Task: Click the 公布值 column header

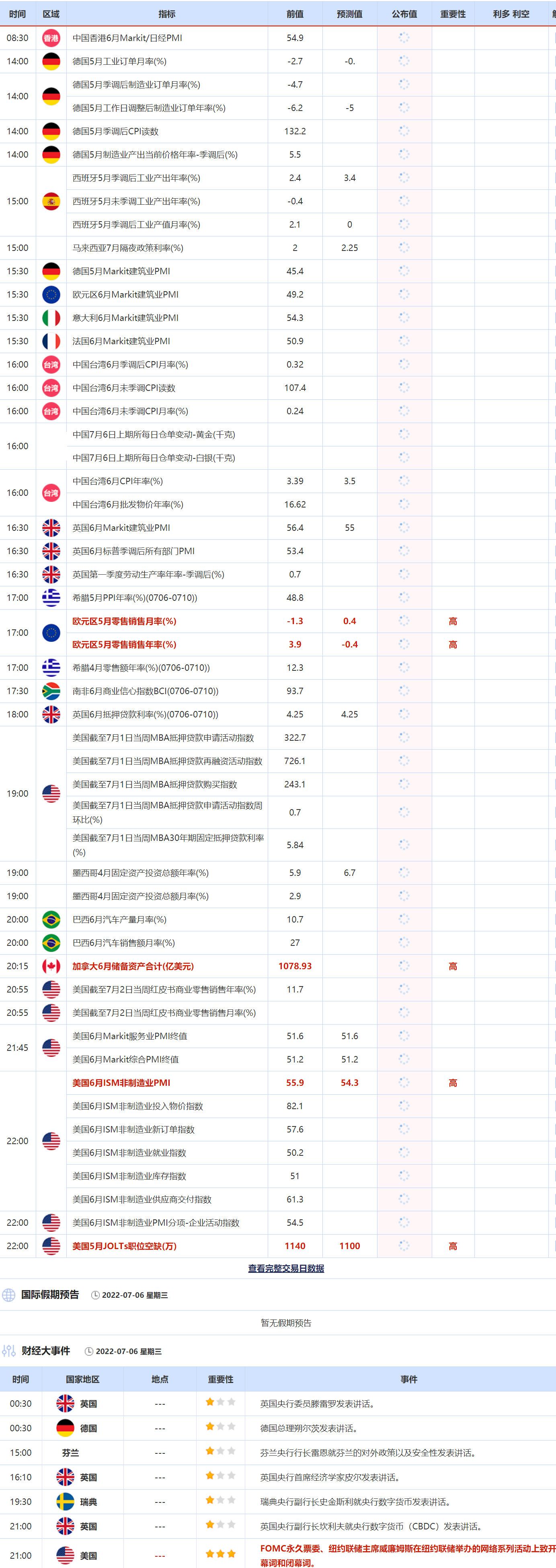Action: 404,13
